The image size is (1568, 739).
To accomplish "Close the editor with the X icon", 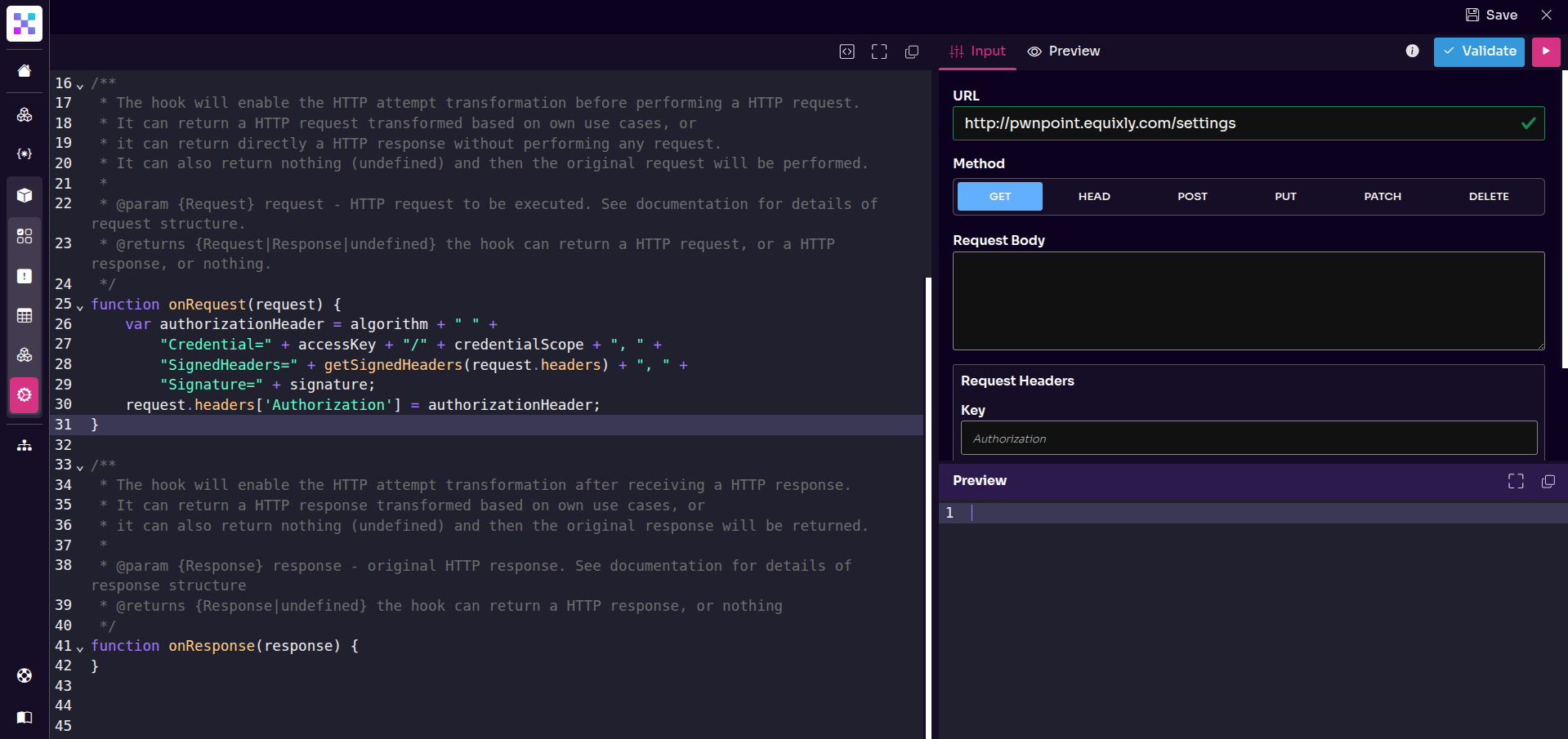I will (1547, 15).
